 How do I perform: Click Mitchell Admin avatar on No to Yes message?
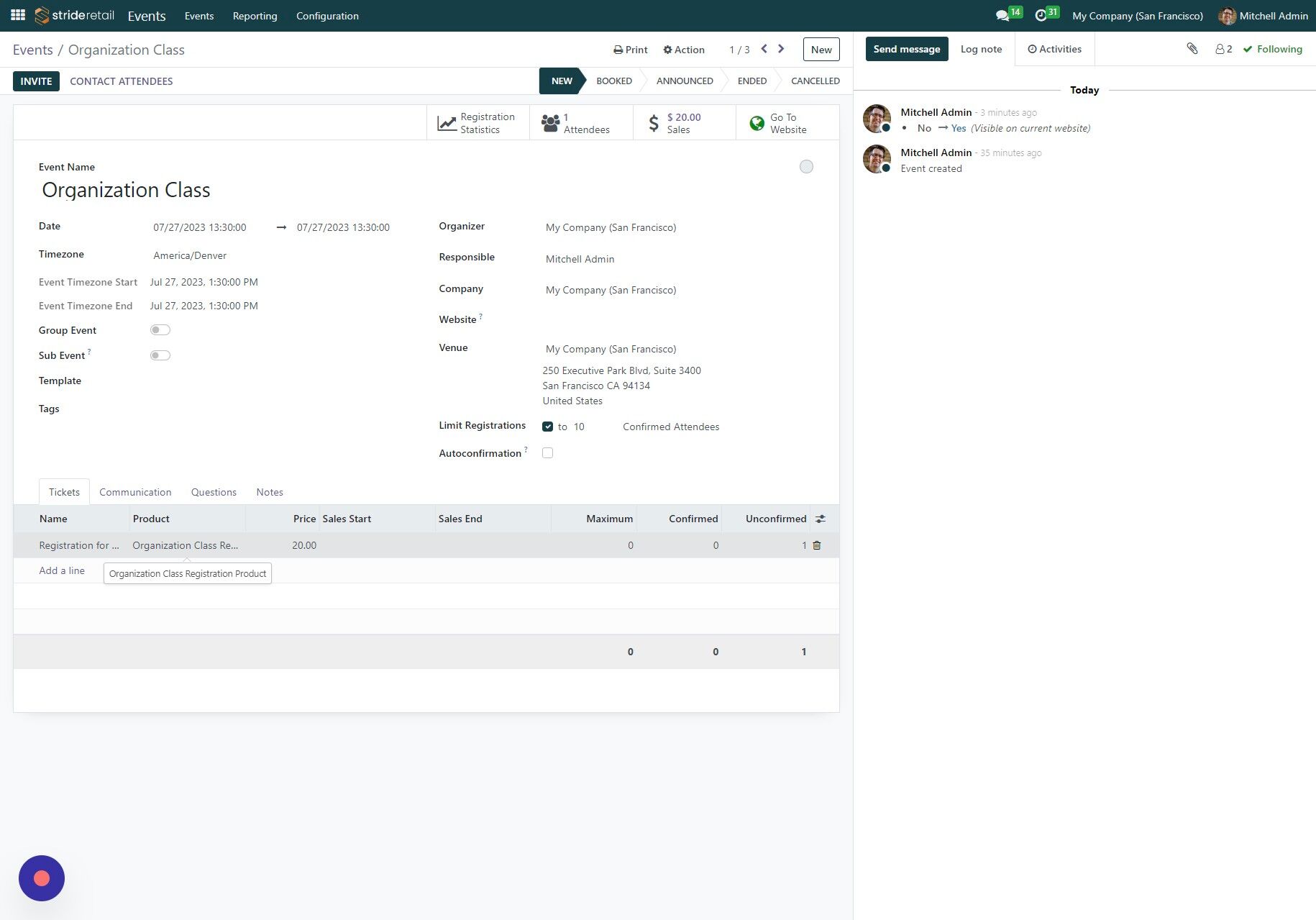[877, 119]
